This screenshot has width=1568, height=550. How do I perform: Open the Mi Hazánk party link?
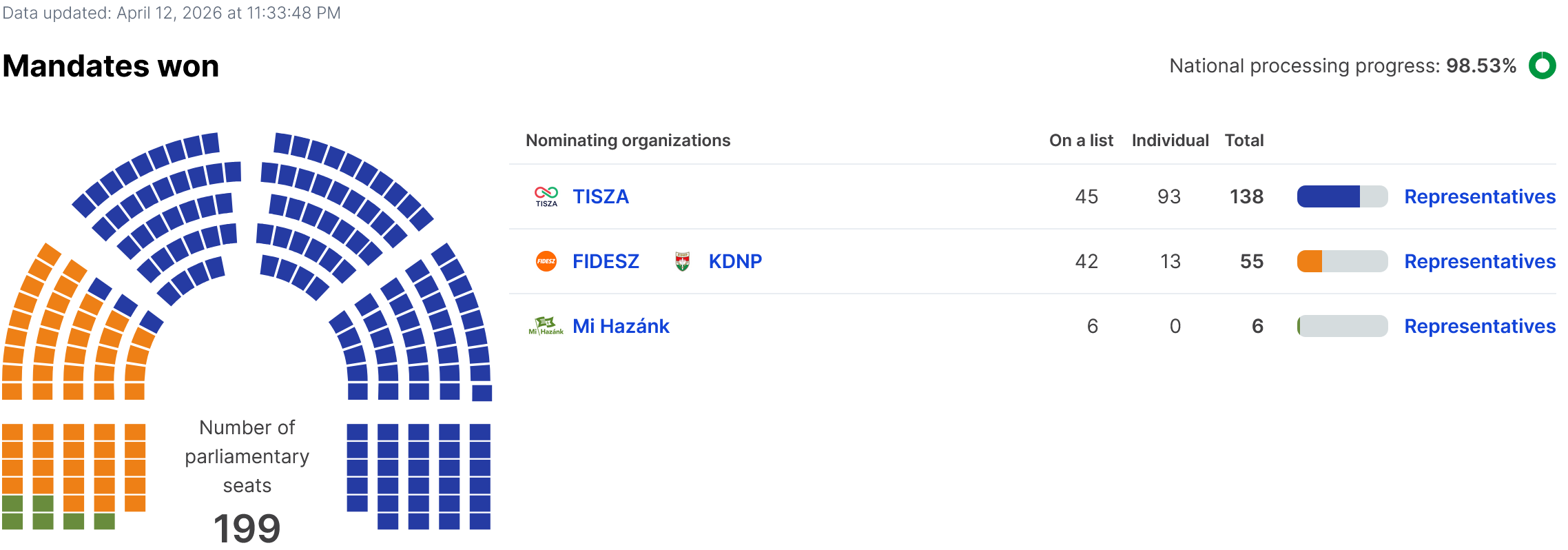[621, 326]
